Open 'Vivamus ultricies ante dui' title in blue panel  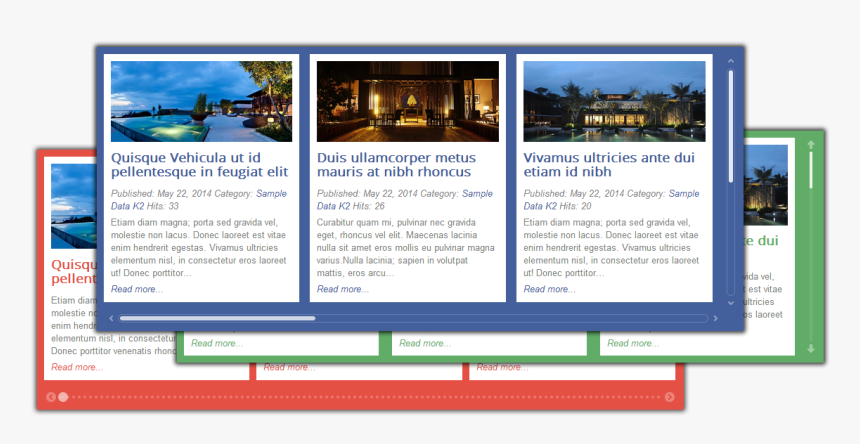(609, 165)
